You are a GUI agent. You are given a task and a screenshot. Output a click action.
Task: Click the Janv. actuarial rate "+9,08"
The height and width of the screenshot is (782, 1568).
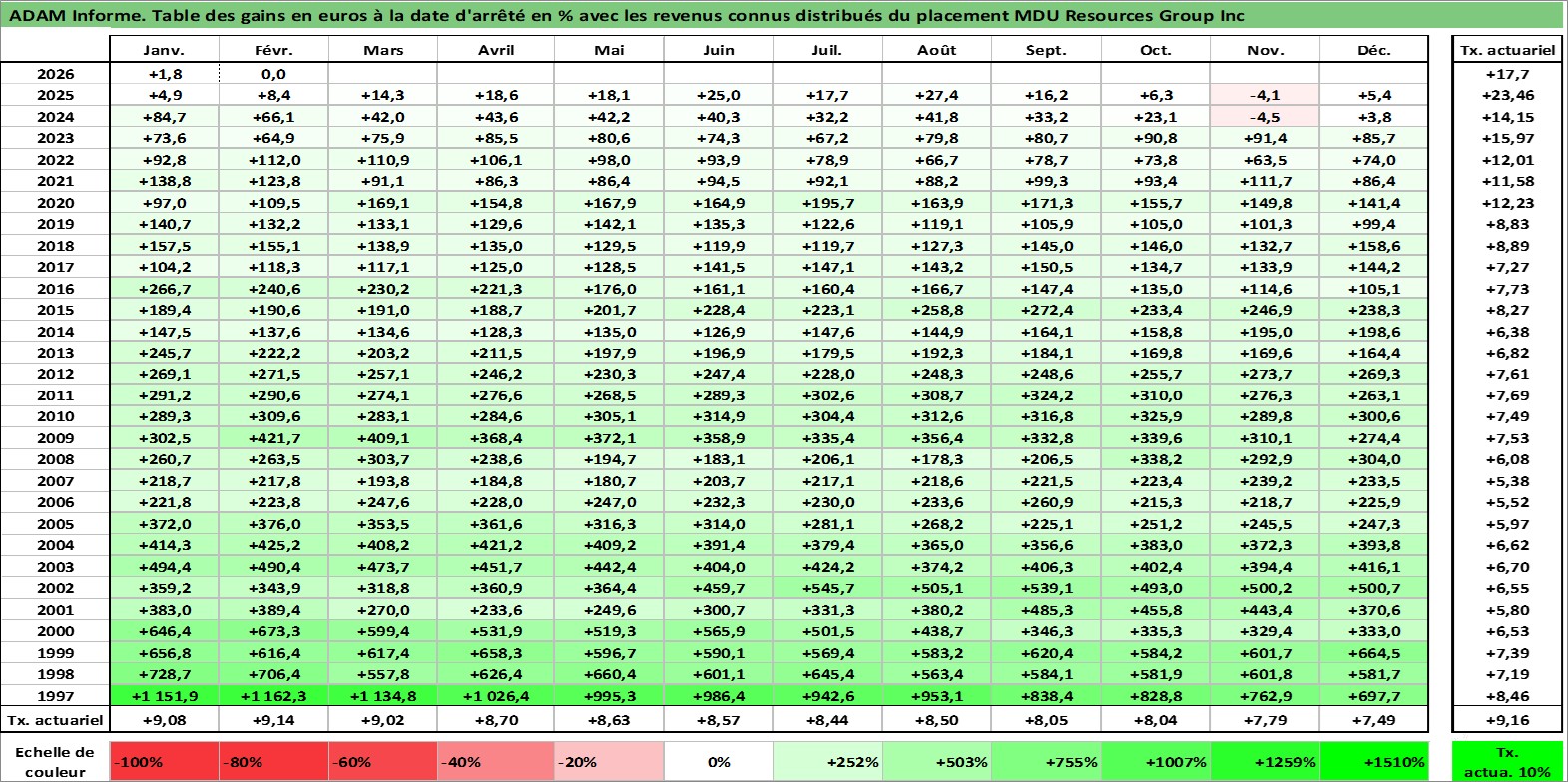pos(164,720)
